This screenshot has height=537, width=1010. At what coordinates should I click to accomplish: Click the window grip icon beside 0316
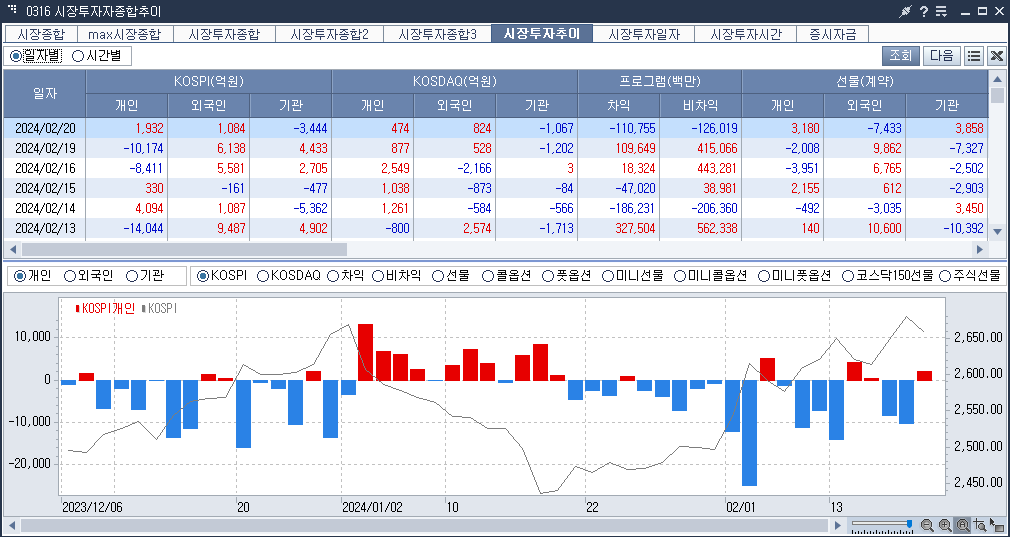12,10
